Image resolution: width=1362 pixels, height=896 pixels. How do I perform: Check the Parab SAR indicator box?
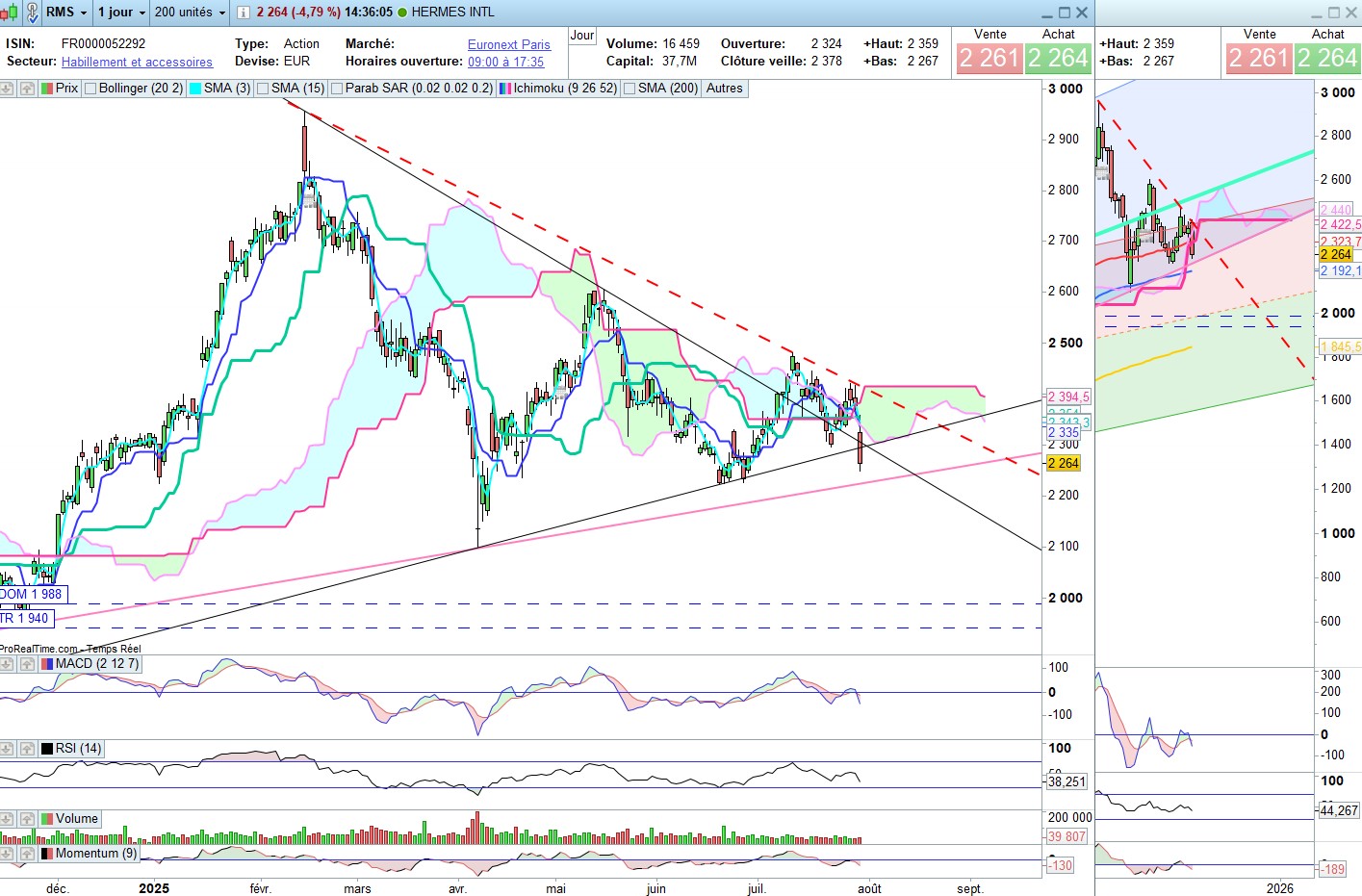[338, 89]
